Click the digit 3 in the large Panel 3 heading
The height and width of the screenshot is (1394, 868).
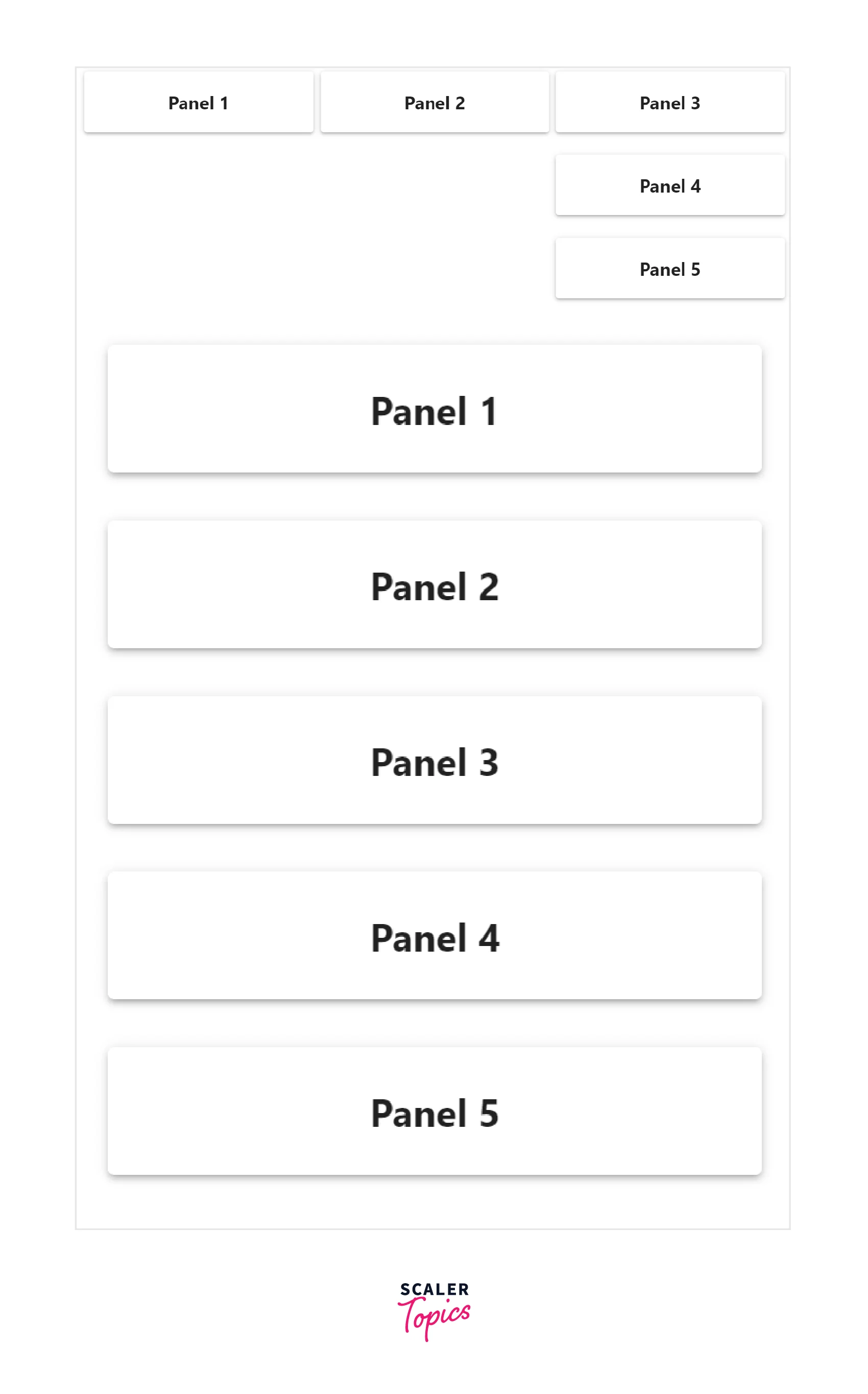tap(489, 763)
